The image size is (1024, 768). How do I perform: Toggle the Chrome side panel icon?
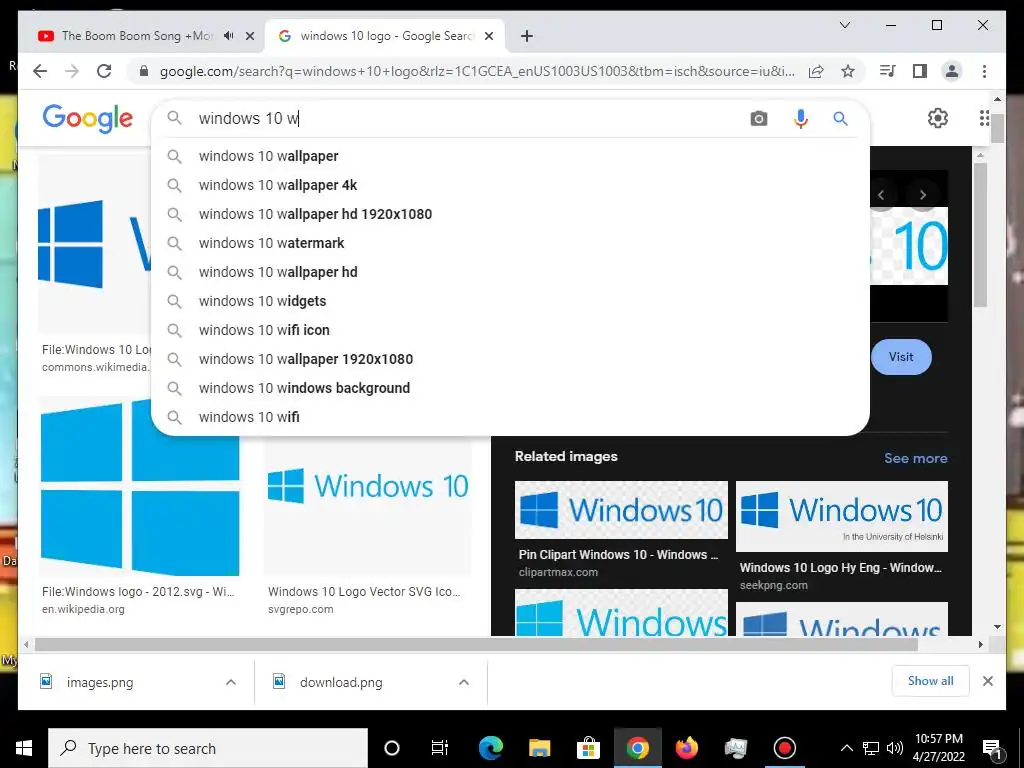point(920,71)
